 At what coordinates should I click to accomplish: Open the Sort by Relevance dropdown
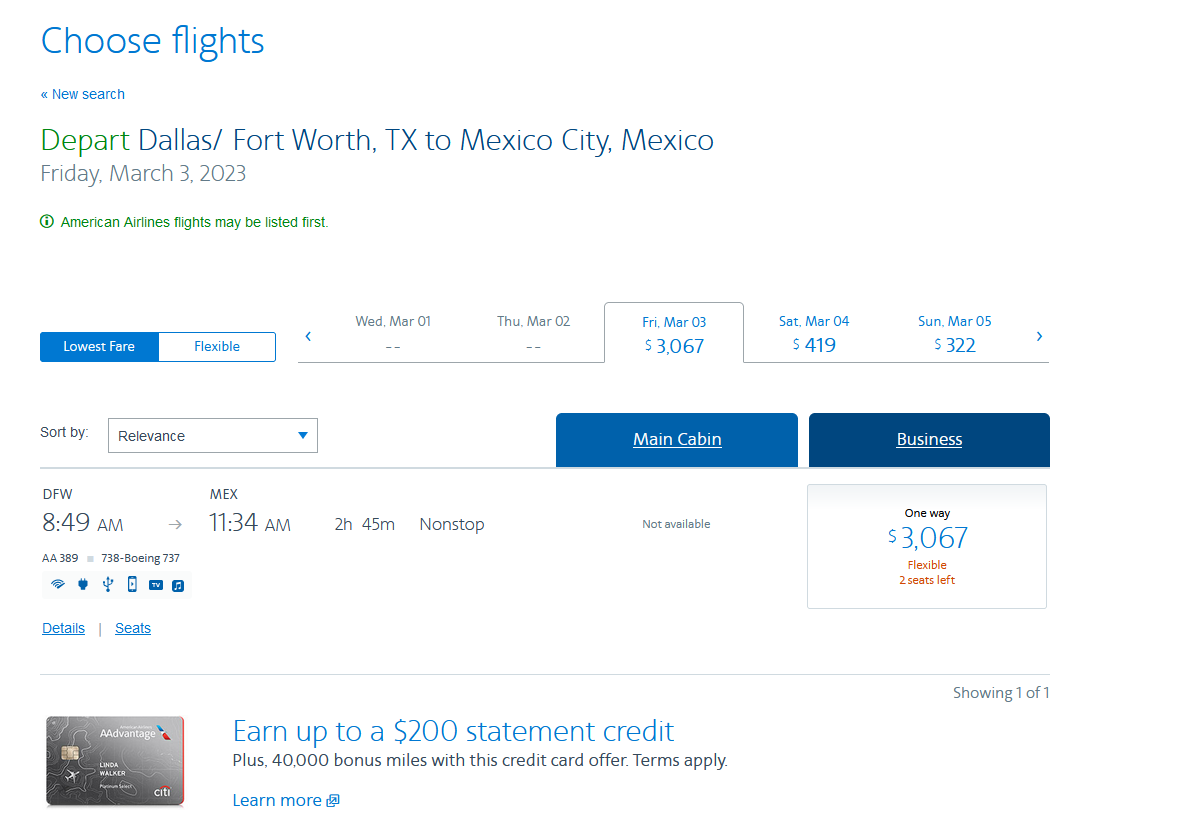212,436
